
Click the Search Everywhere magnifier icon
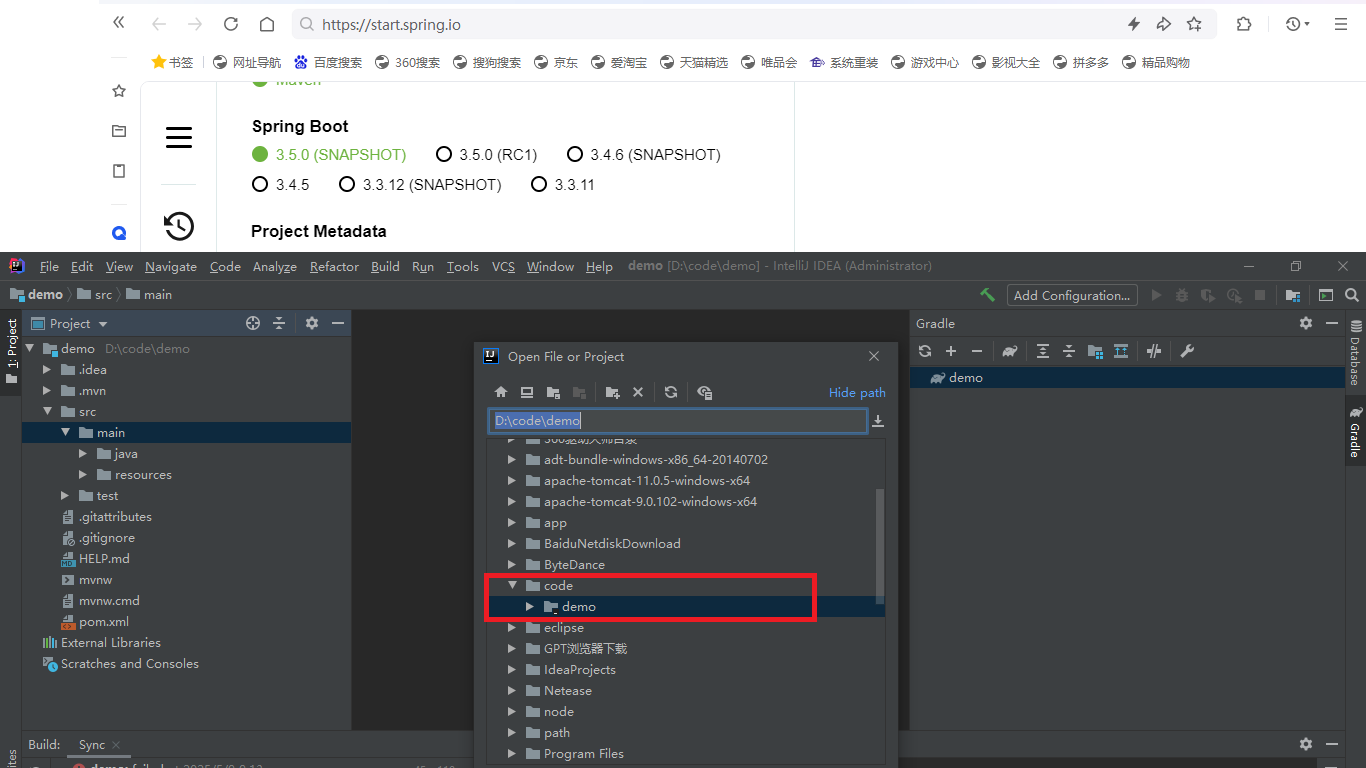click(1352, 295)
